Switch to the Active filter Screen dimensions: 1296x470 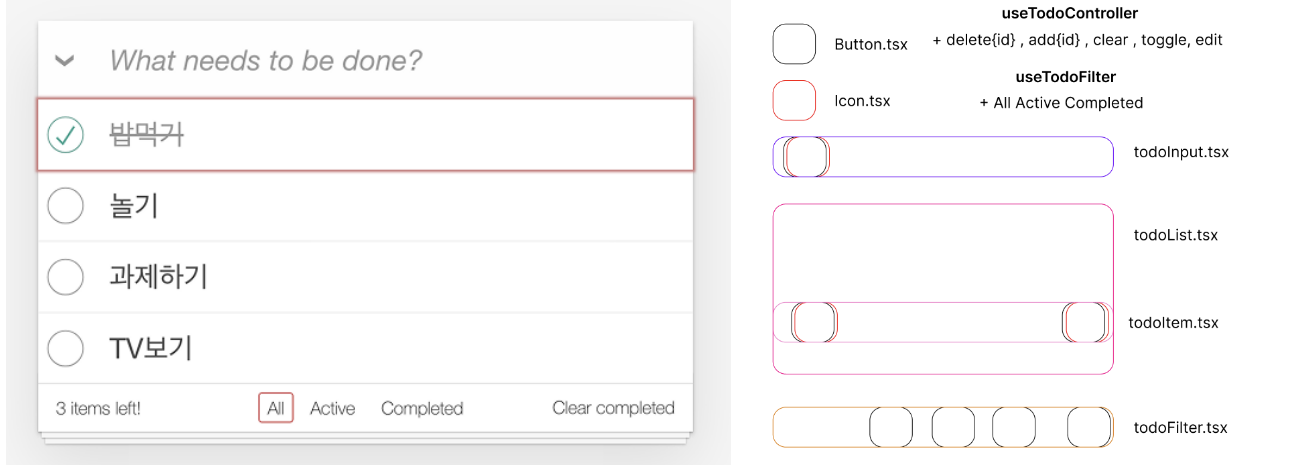point(332,408)
